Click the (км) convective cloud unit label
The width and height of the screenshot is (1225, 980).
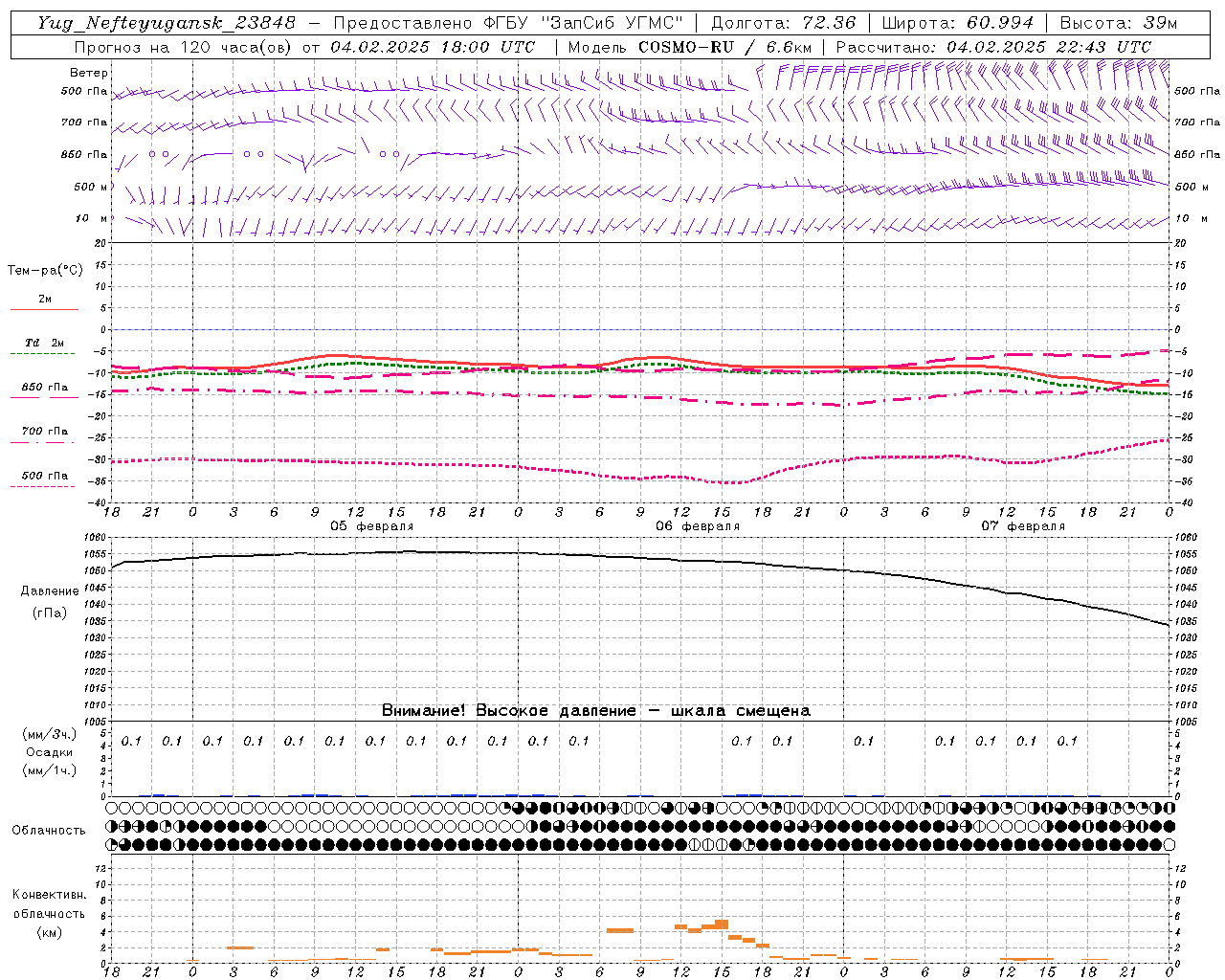[x=50, y=932]
